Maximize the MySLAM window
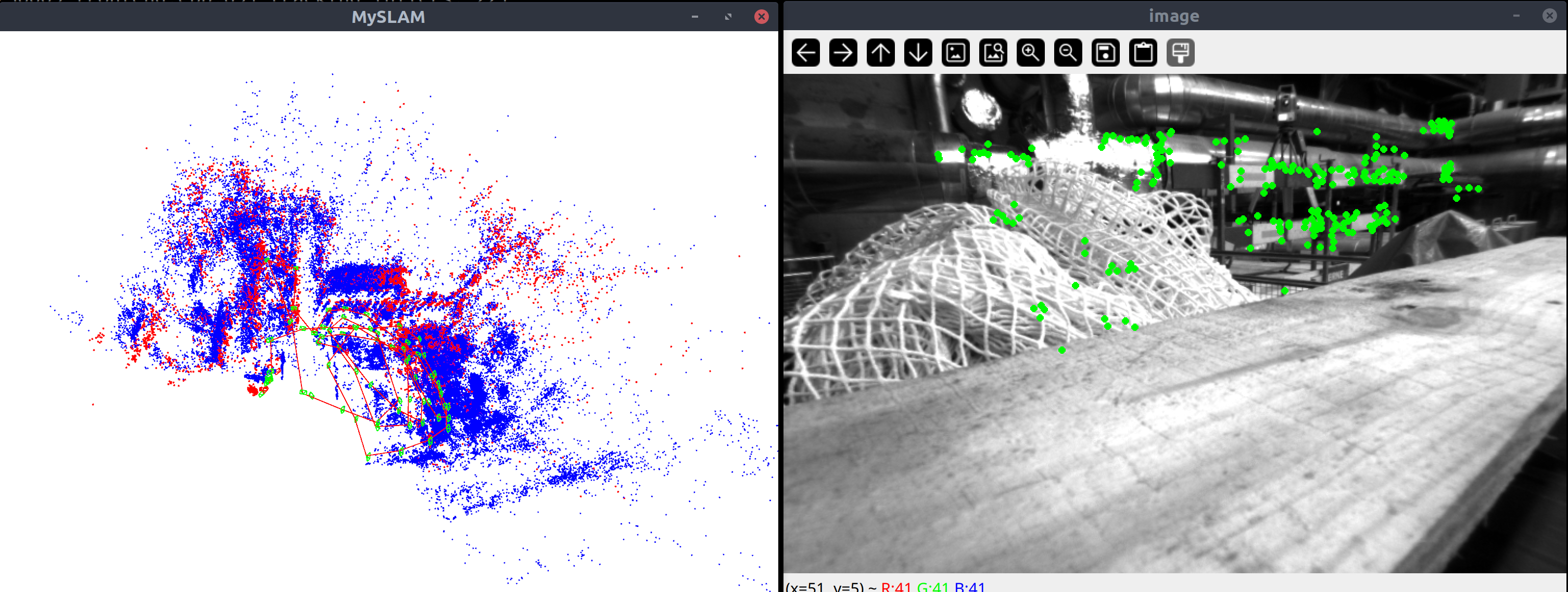Screen dimensions: 1568x592 point(728,17)
